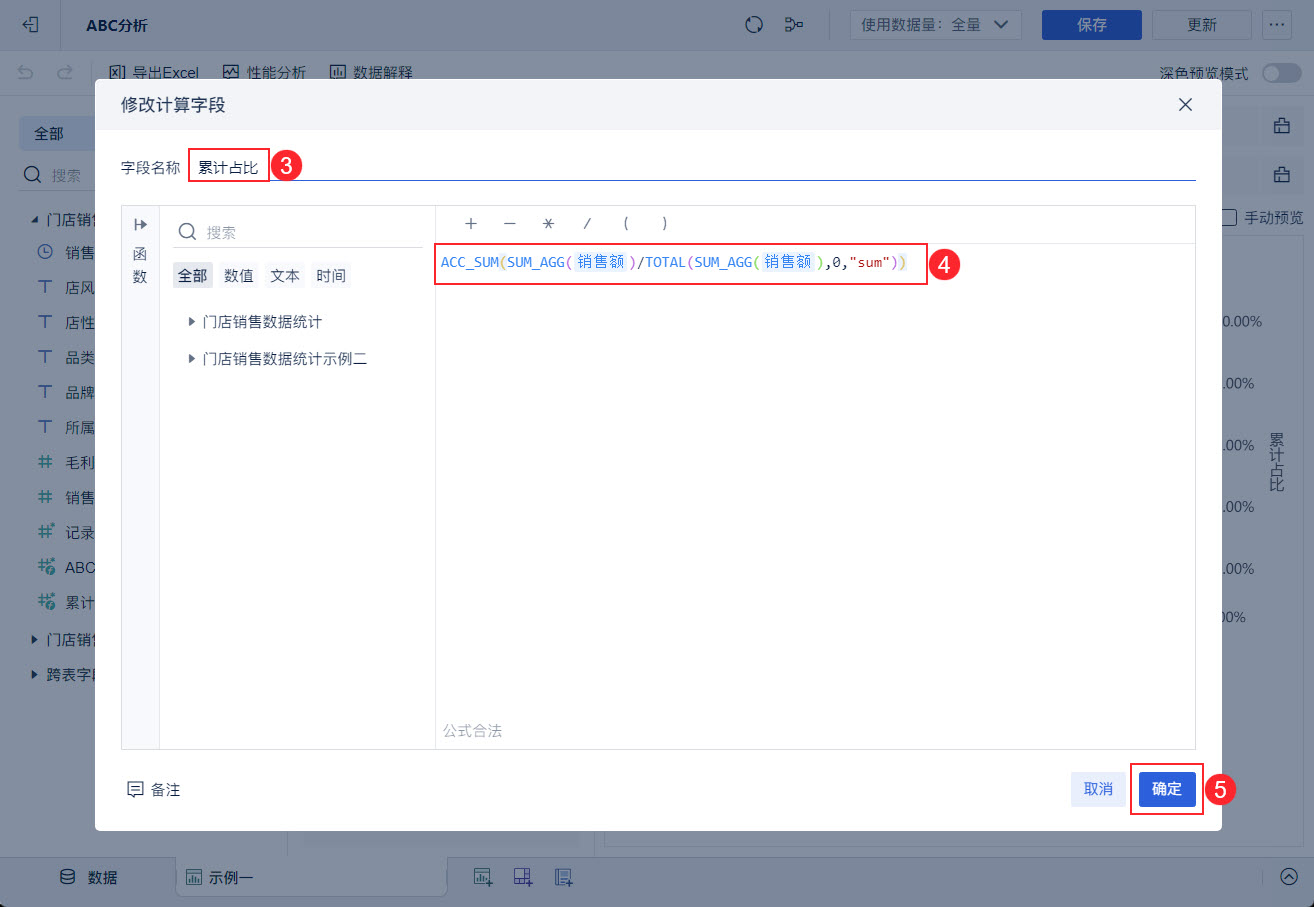Click the add-story icon in bottom bar
This screenshot has width=1314, height=907.
tap(564, 877)
